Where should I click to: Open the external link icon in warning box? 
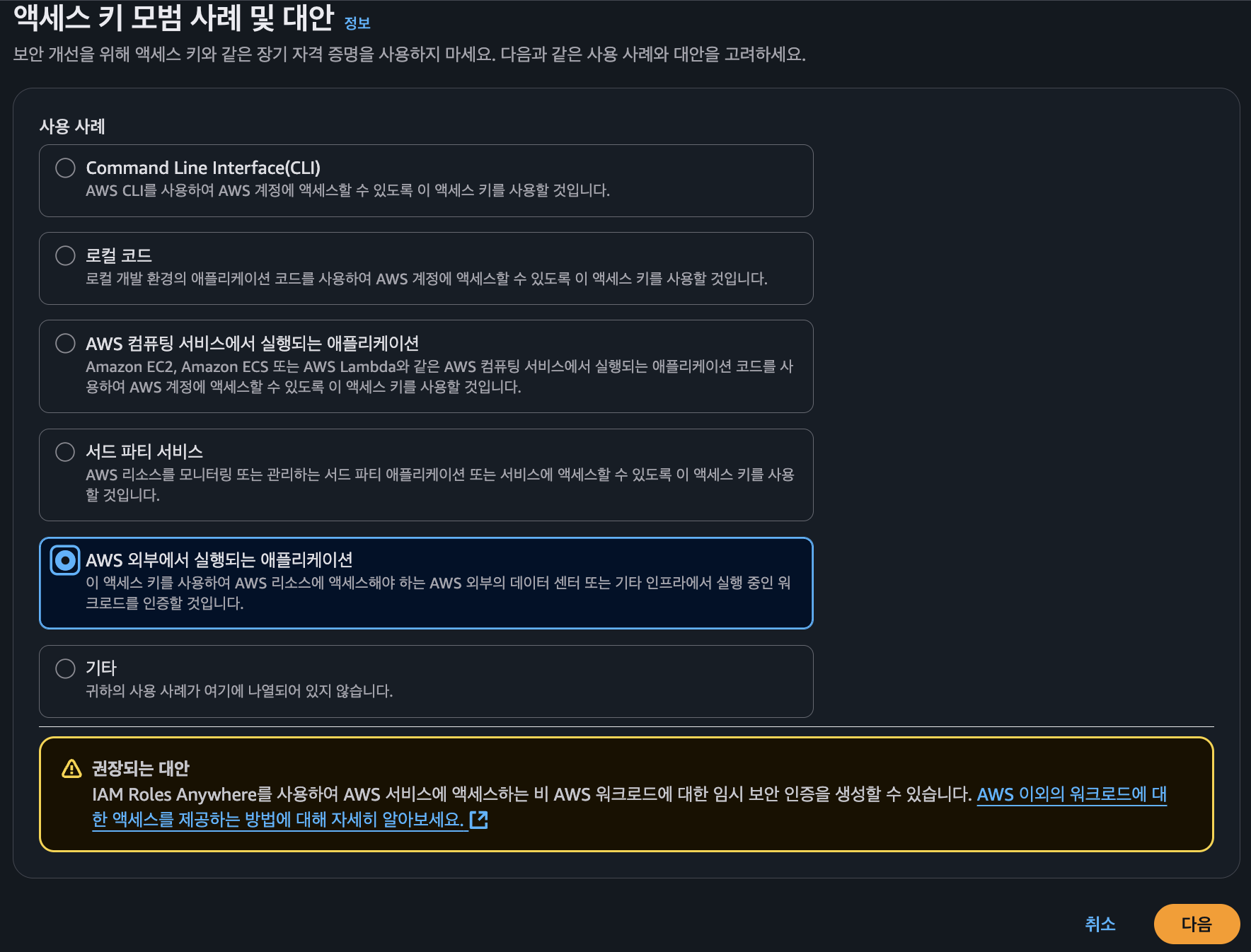(x=479, y=820)
